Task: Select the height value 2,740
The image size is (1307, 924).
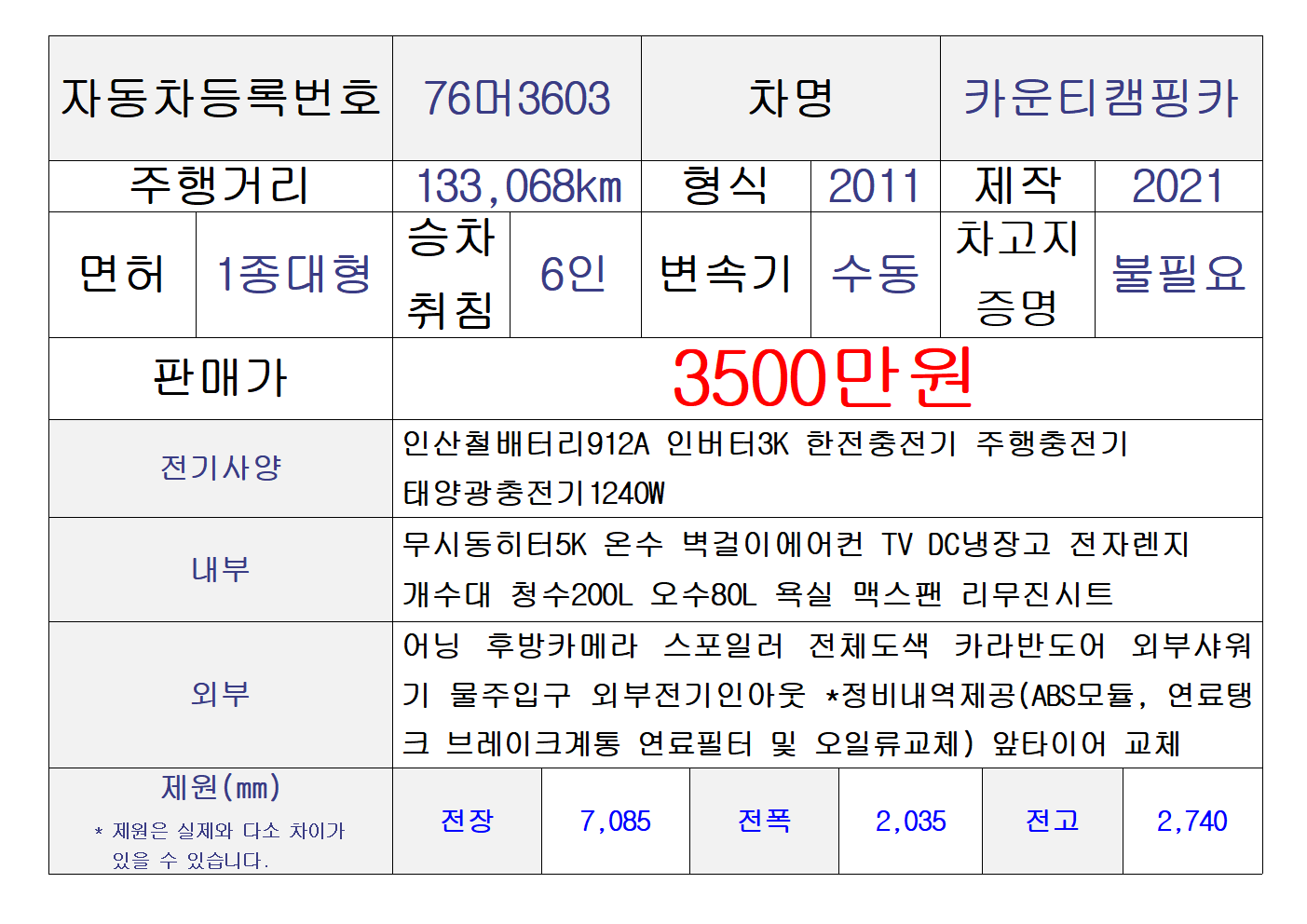Action: (x=1191, y=822)
